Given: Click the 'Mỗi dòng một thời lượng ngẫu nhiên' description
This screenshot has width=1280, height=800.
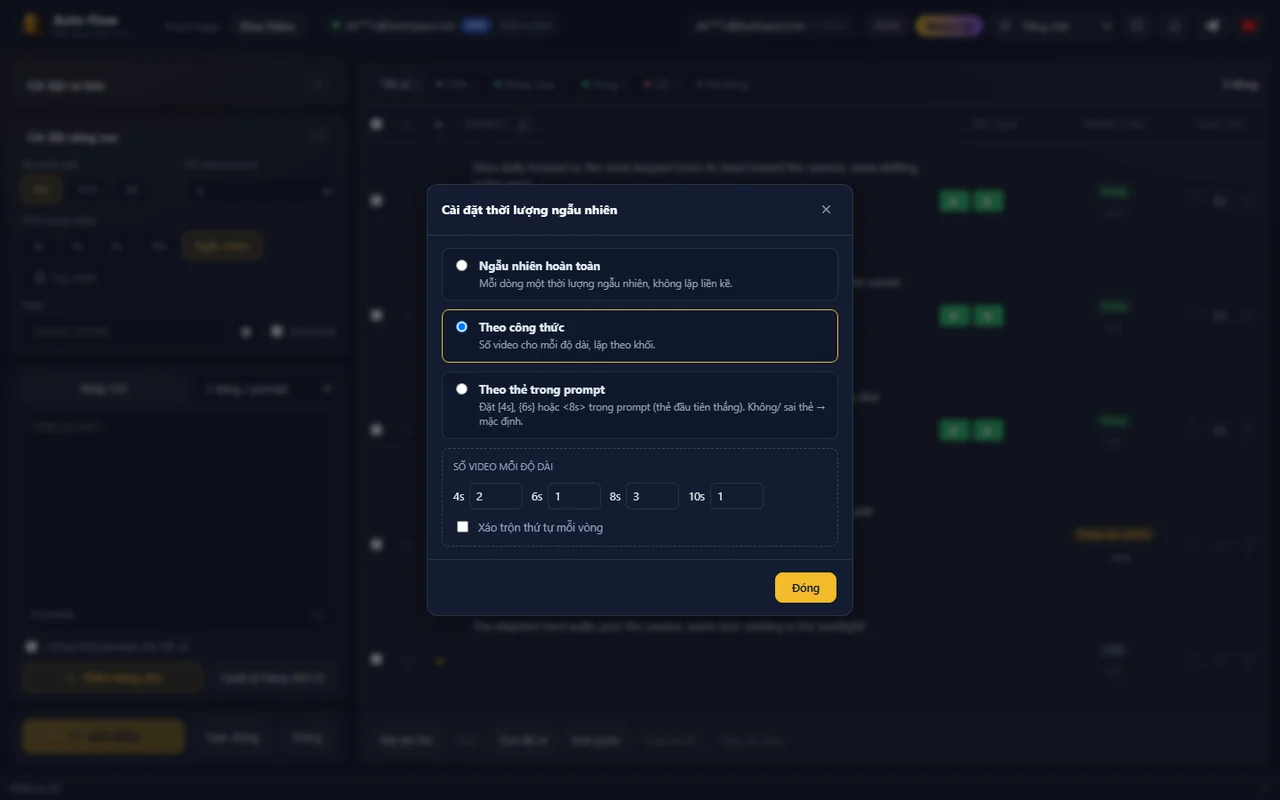Looking at the screenshot, I should point(605,283).
